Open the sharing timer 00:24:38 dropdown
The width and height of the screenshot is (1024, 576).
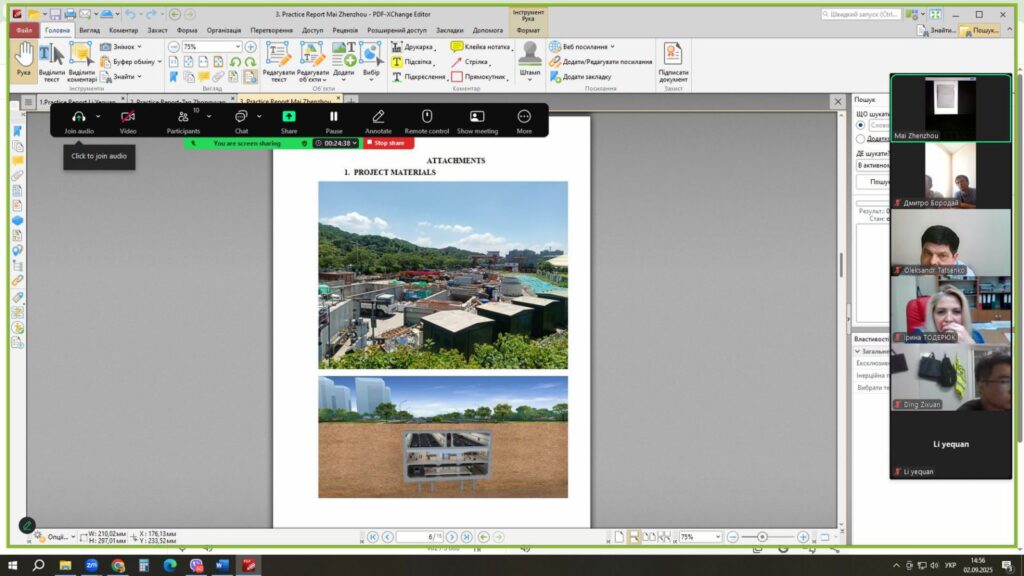(336, 143)
